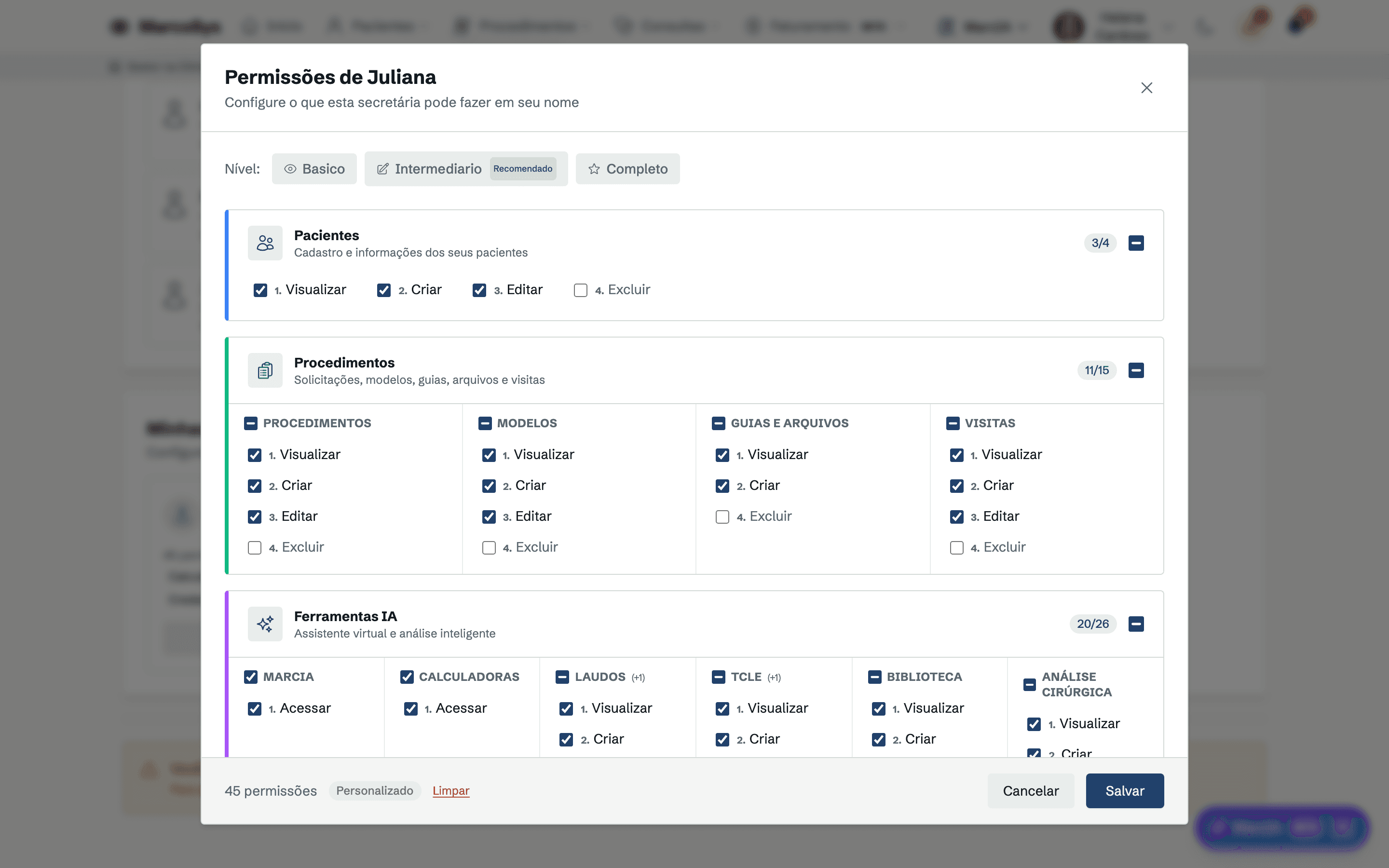Uncheck Criar under VISITAS
The height and width of the screenshot is (868, 1389).
click(957, 486)
